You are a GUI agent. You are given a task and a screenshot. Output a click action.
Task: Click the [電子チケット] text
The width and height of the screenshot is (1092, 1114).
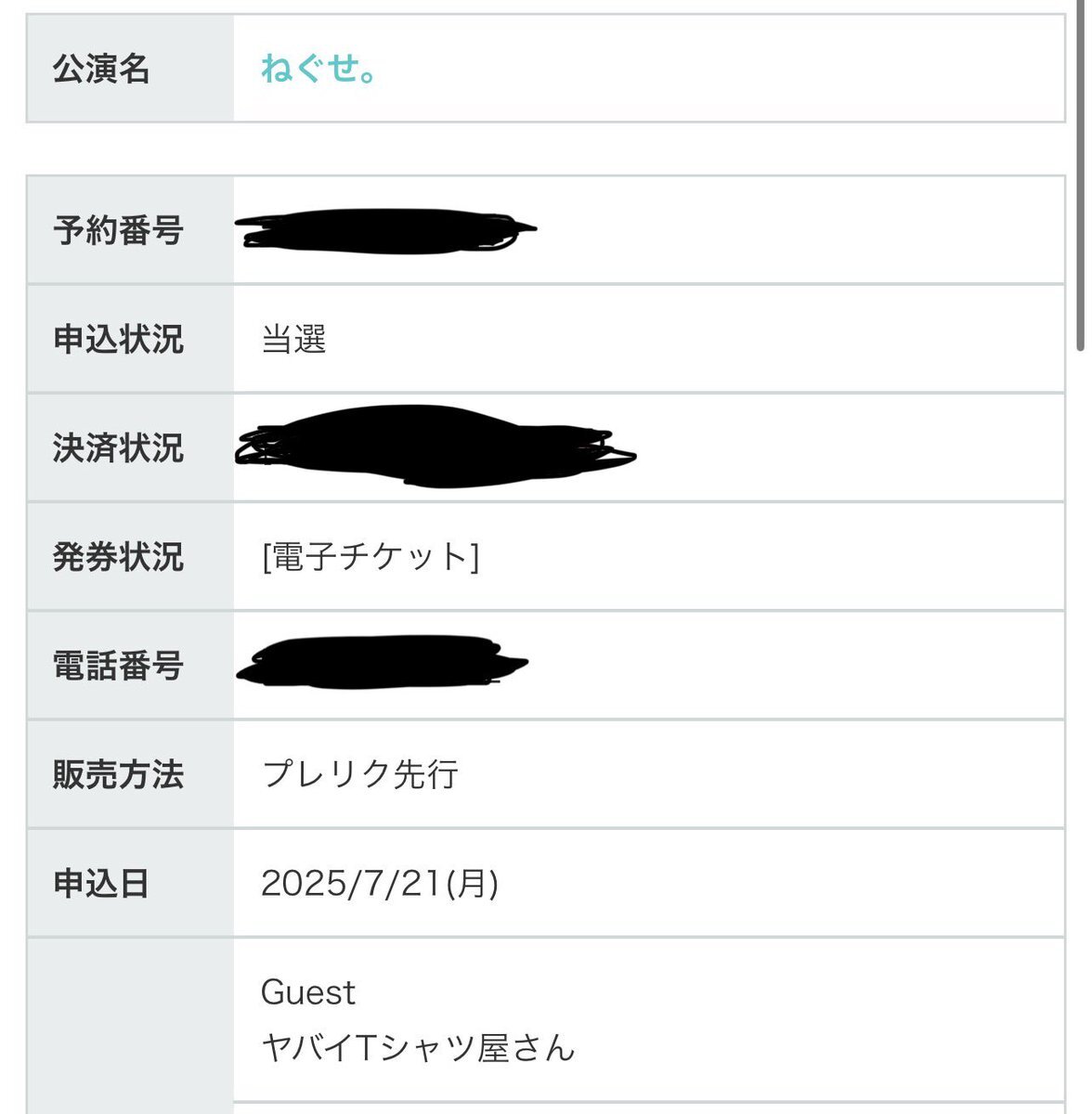pos(370,556)
